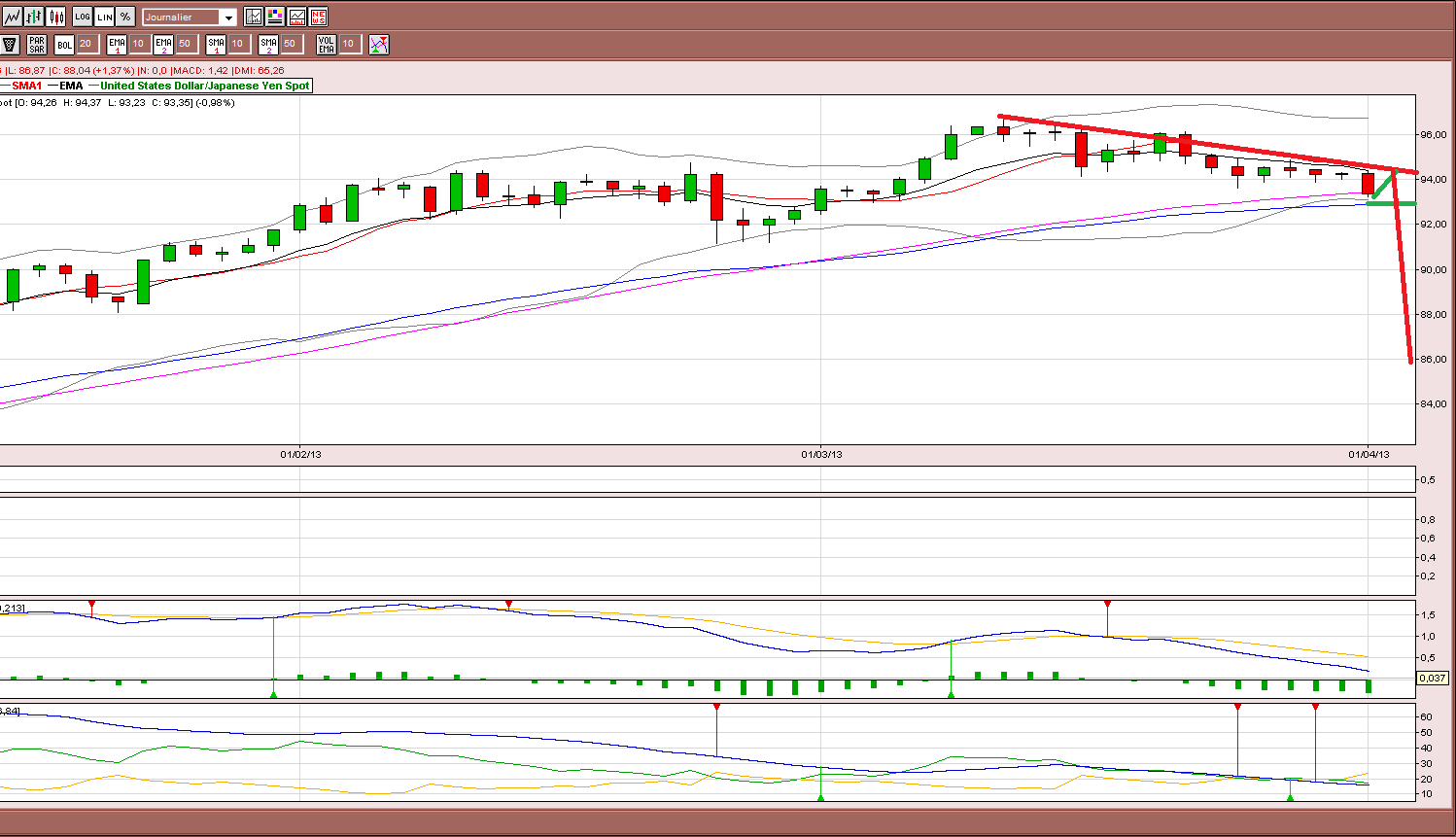
Task: Click the chart with volume bars icon
Action: [x=296, y=17]
